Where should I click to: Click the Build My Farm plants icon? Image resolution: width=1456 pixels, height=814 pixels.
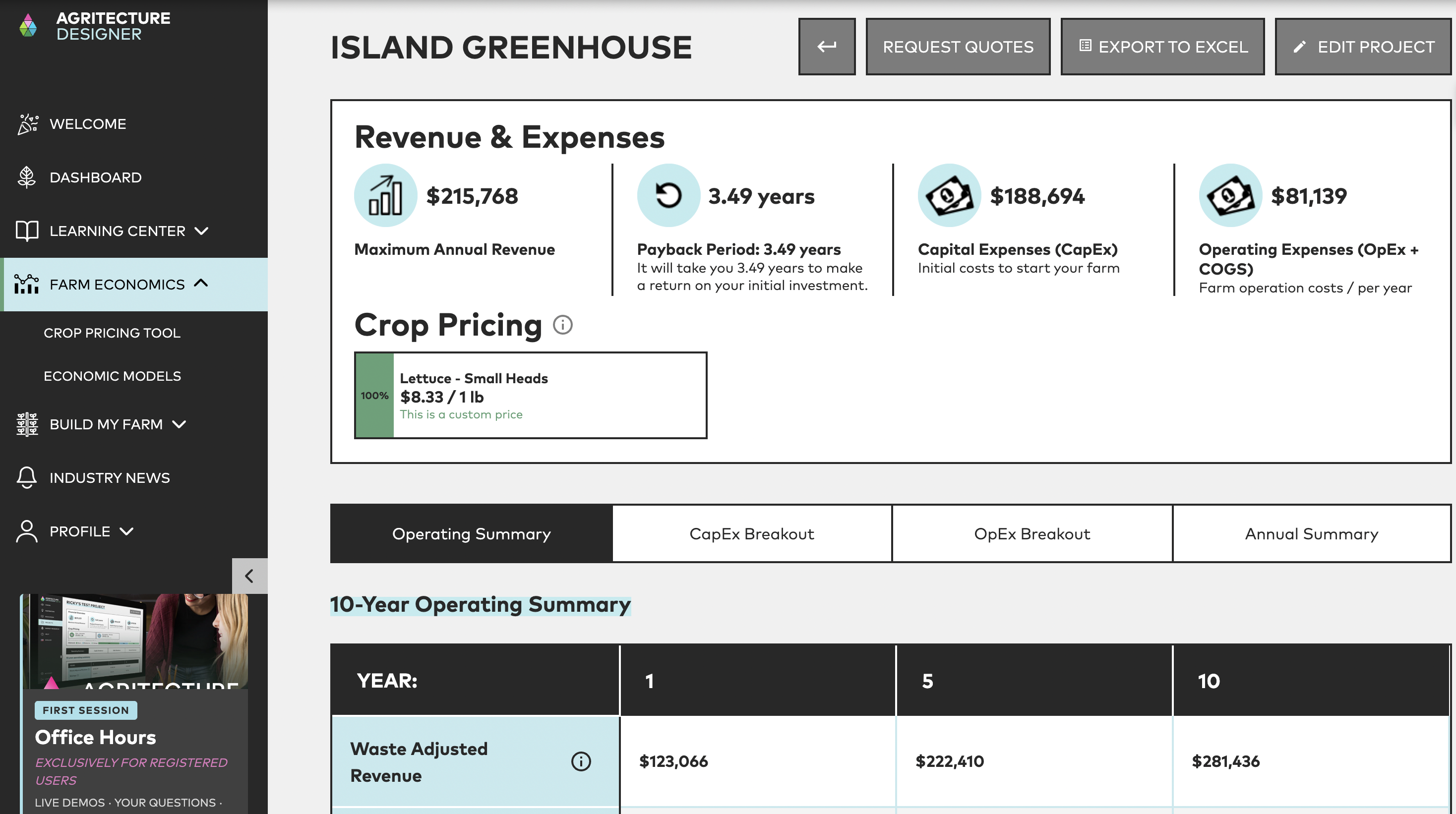[27, 424]
